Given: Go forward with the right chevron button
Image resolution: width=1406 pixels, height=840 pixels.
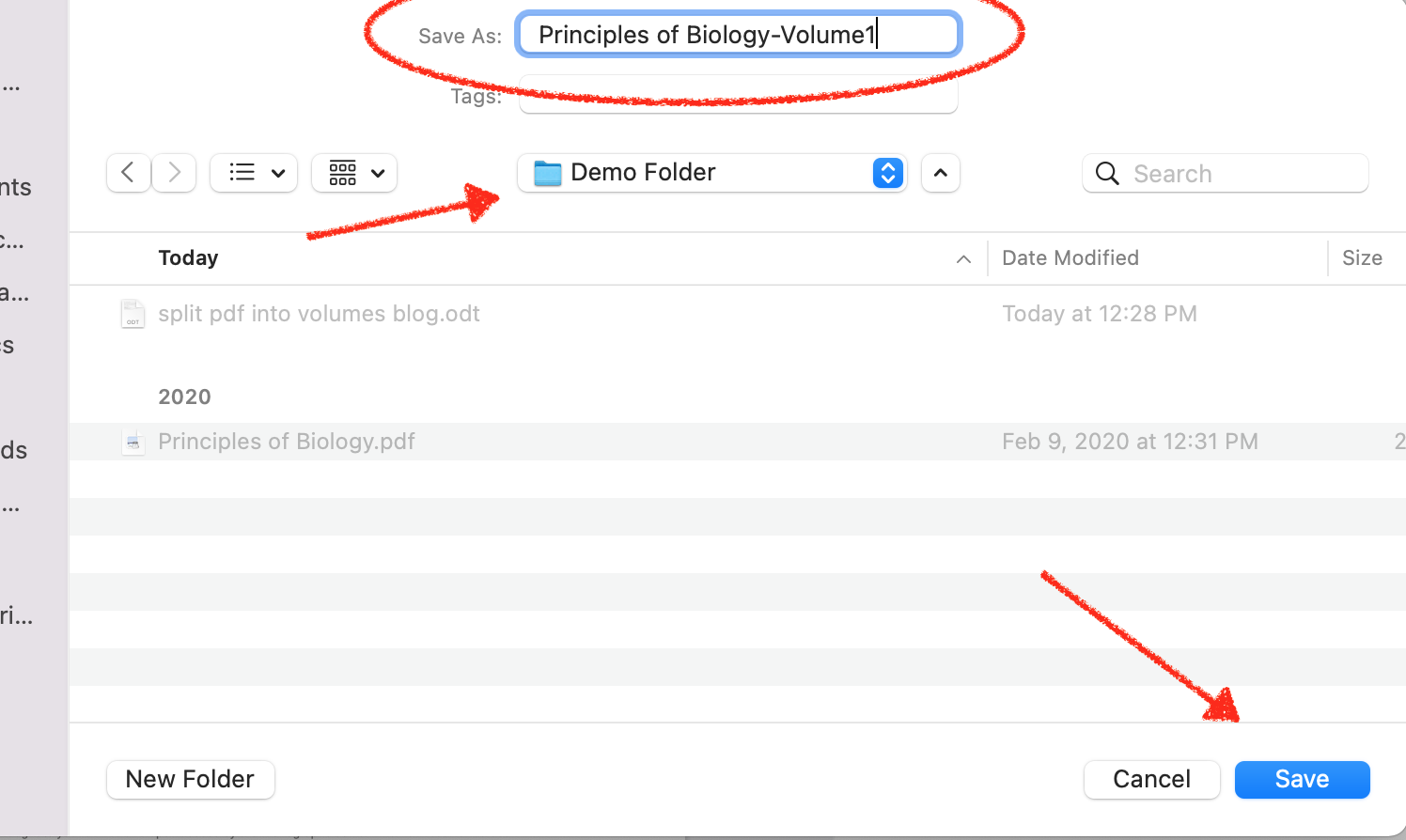Looking at the screenshot, I should pos(174,173).
